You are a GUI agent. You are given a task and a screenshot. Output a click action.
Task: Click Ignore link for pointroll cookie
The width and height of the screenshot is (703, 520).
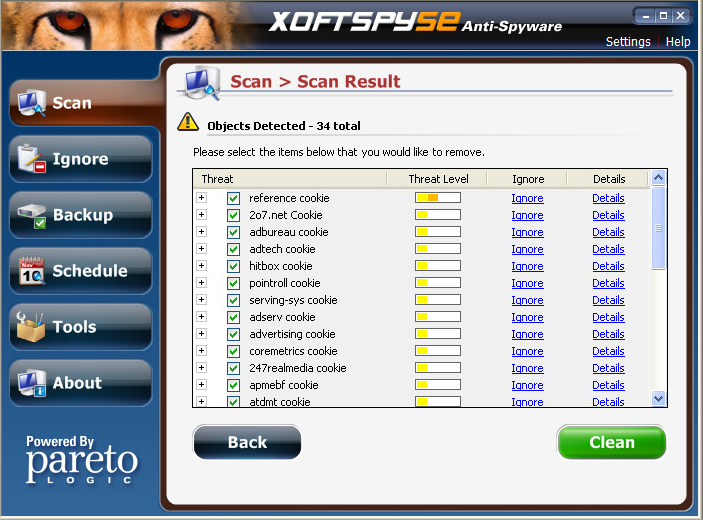click(527, 283)
